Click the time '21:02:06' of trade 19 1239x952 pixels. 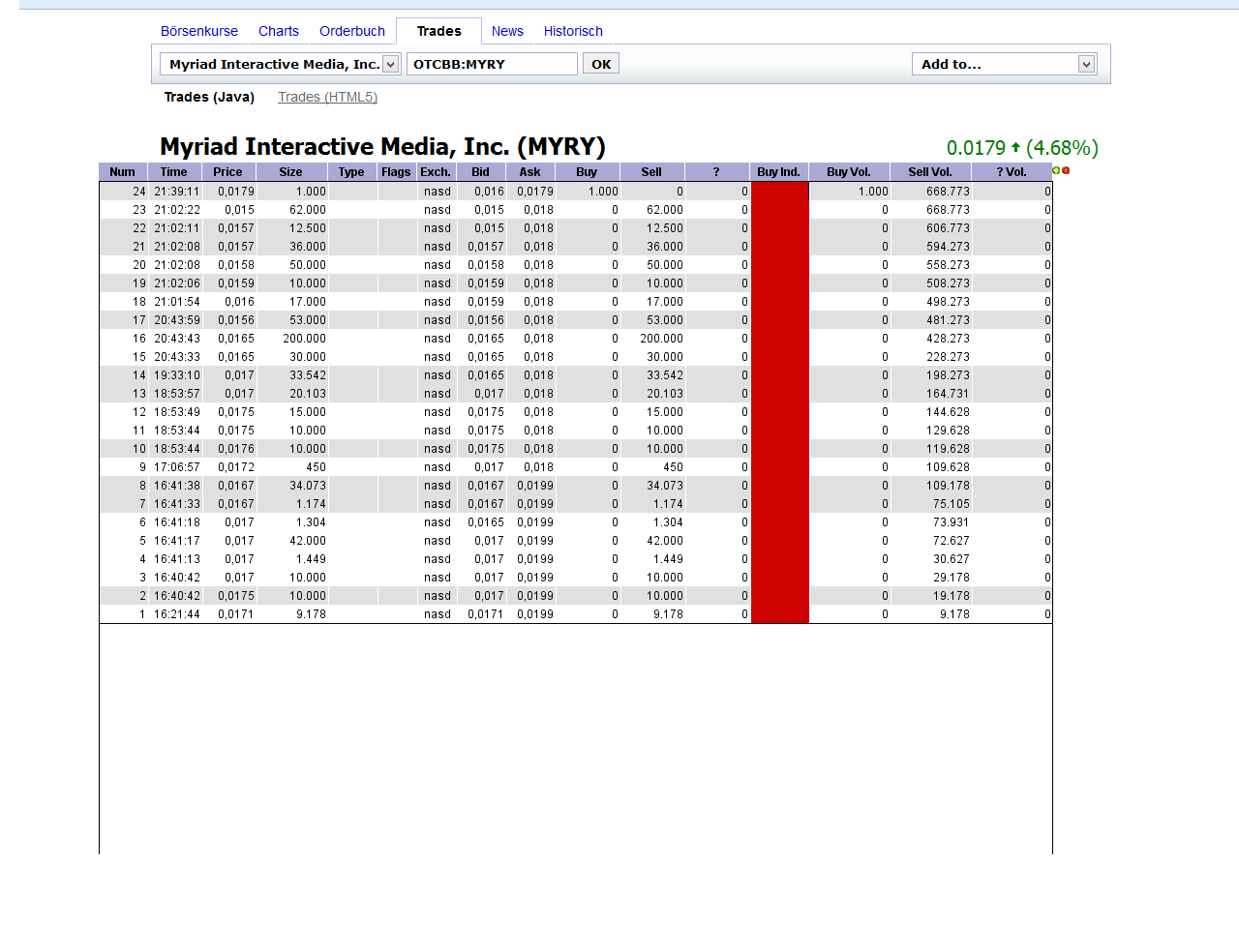[177, 283]
